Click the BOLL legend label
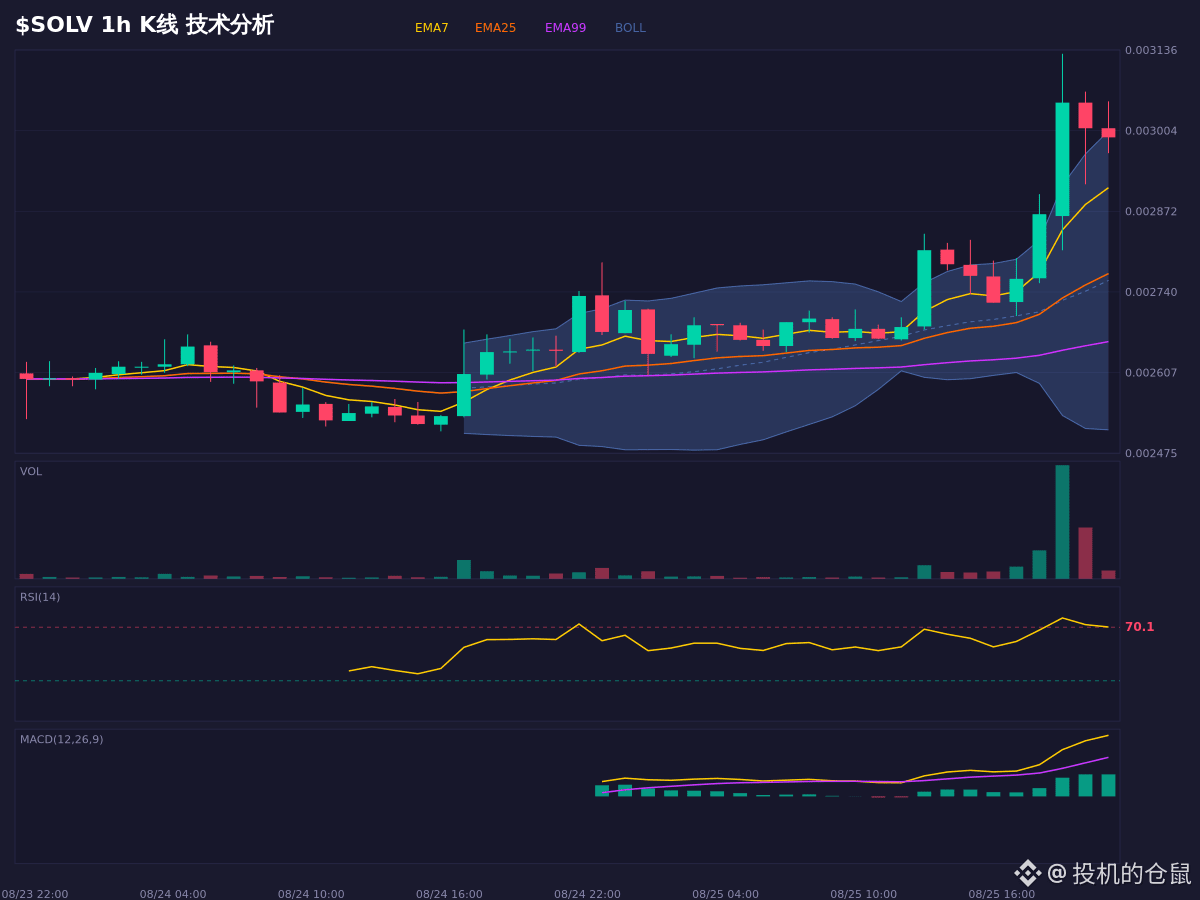 (x=630, y=28)
